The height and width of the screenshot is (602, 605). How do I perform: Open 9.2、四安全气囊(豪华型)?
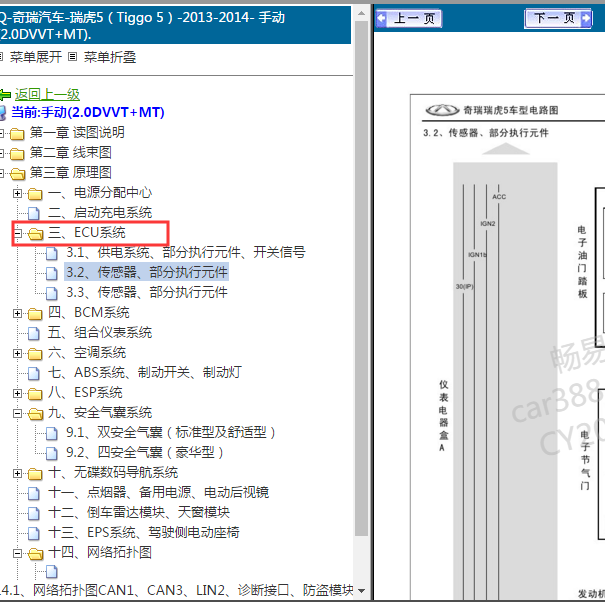145,452
